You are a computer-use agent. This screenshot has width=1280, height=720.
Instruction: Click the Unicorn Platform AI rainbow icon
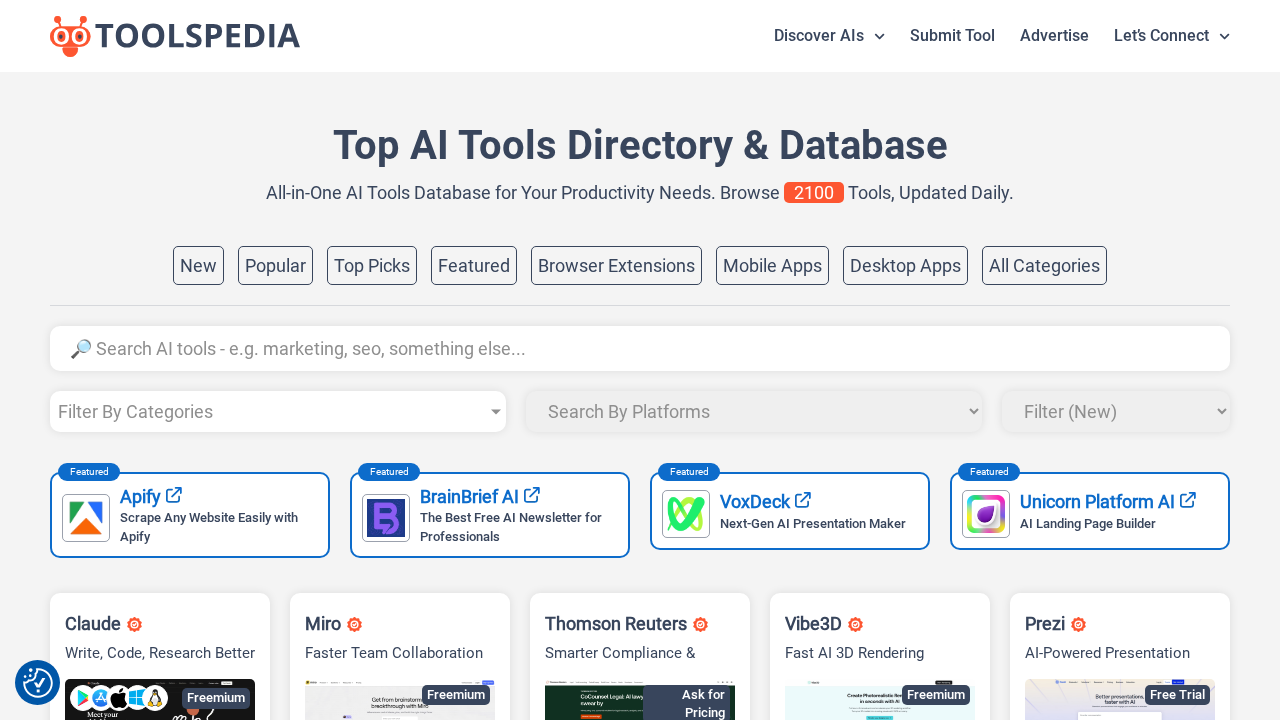pyautogui.click(x=986, y=513)
